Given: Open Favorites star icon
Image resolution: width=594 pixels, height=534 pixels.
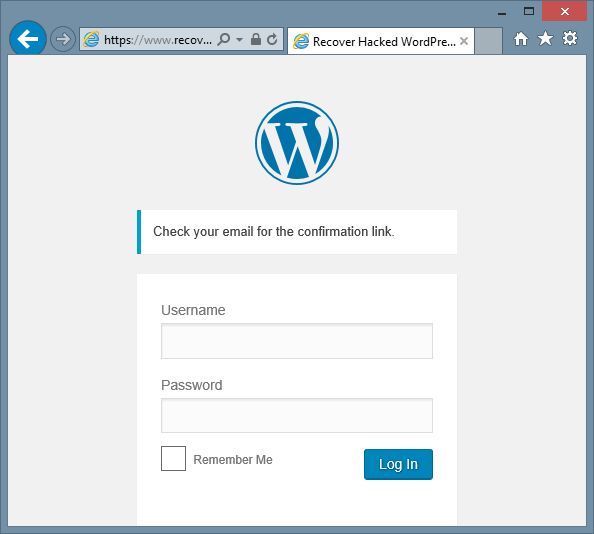Looking at the screenshot, I should pos(545,38).
